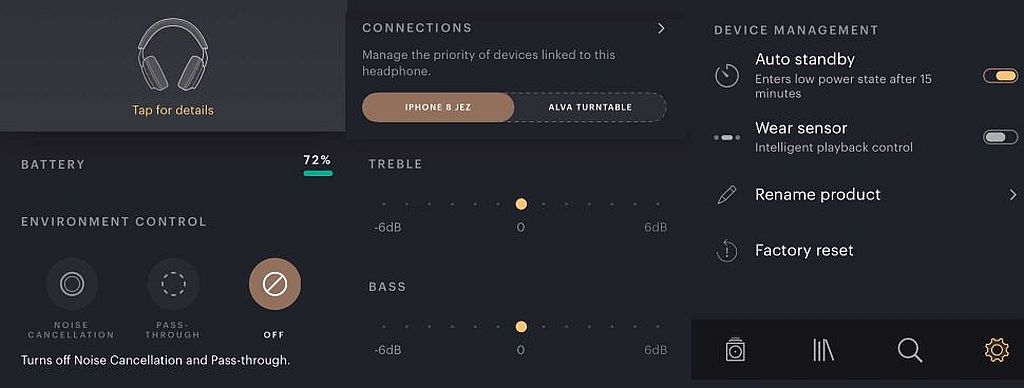1024x388 pixels.
Task: Tap the headphone image for details
Action: [173, 54]
